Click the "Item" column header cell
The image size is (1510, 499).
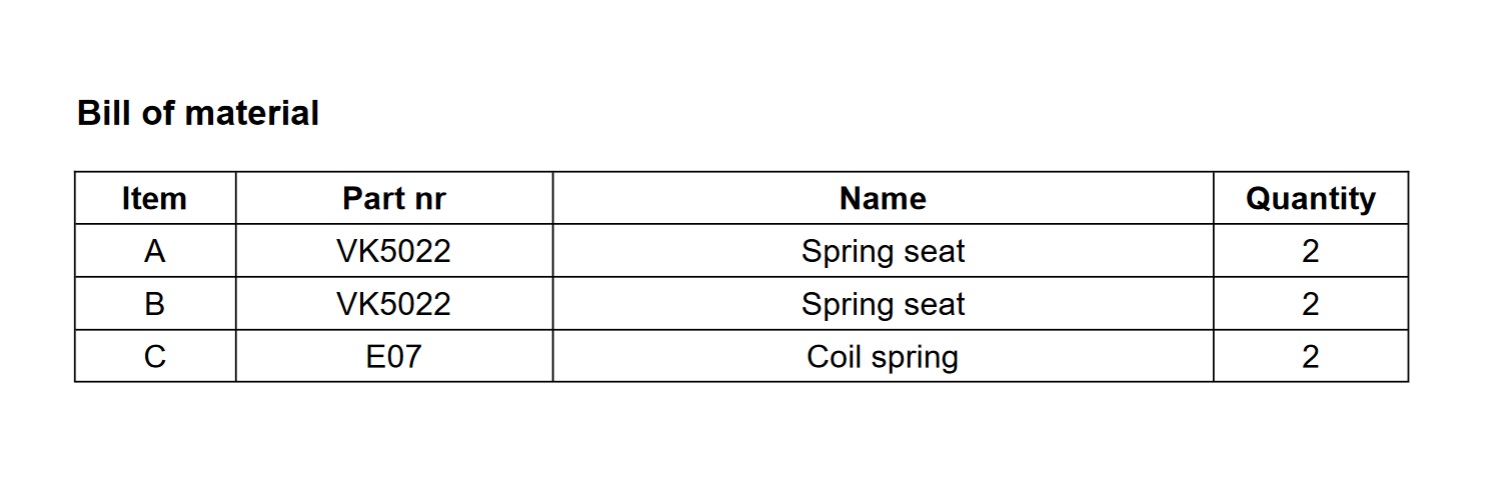tap(154, 199)
